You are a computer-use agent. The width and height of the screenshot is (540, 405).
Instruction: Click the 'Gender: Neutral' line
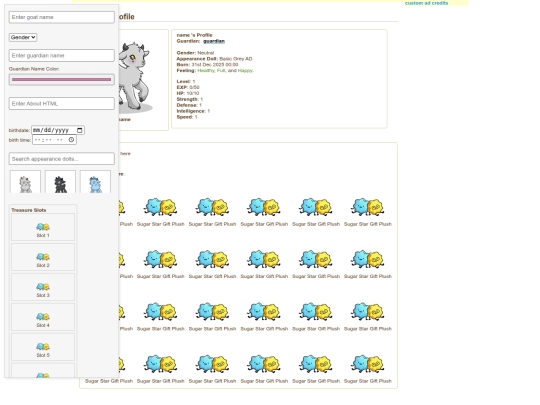click(x=195, y=53)
